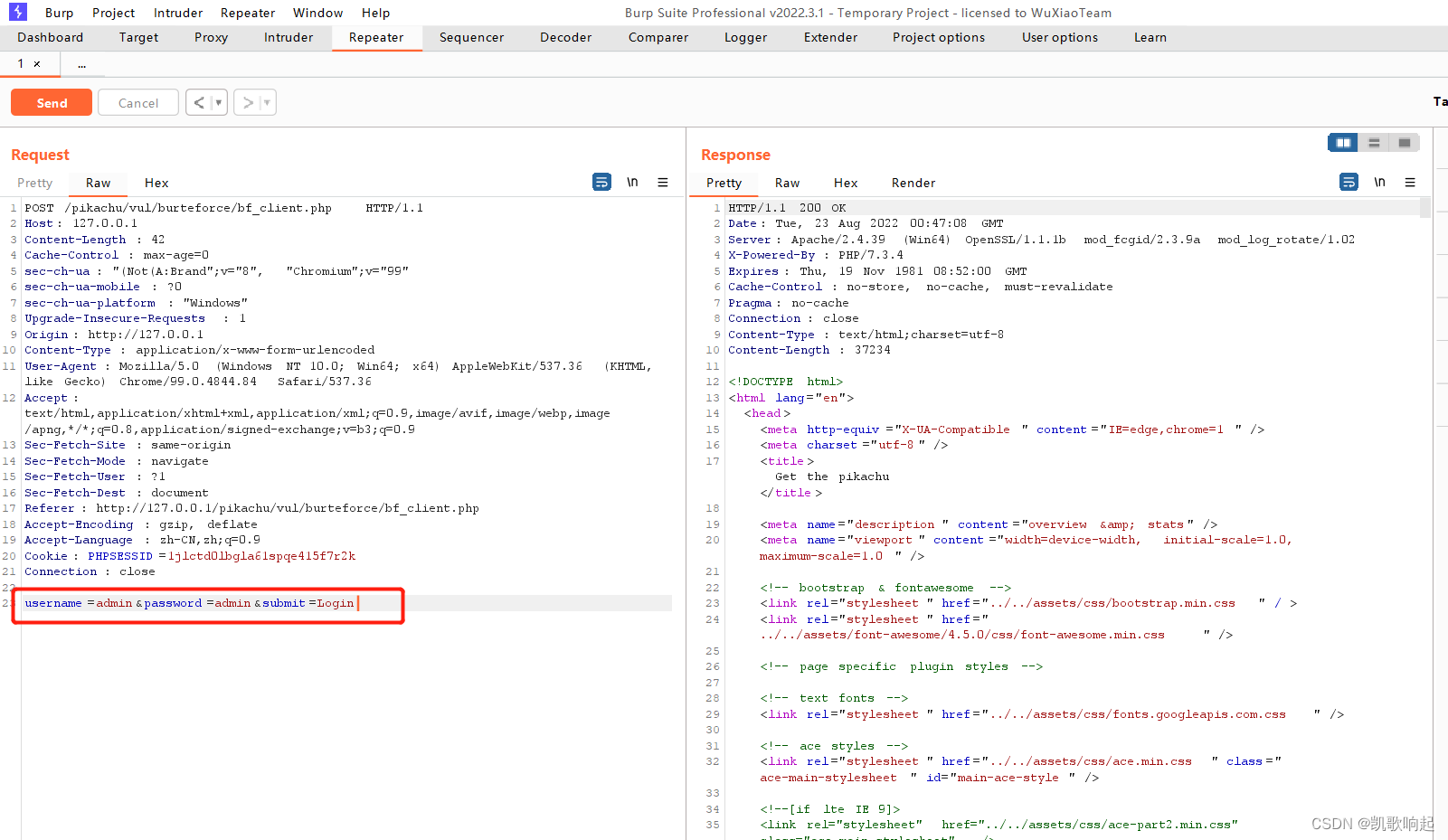Image resolution: width=1448 pixels, height=840 pixels.
Task: Open the User options tab
Action: pyautogui.click(x=1060, y=37)
